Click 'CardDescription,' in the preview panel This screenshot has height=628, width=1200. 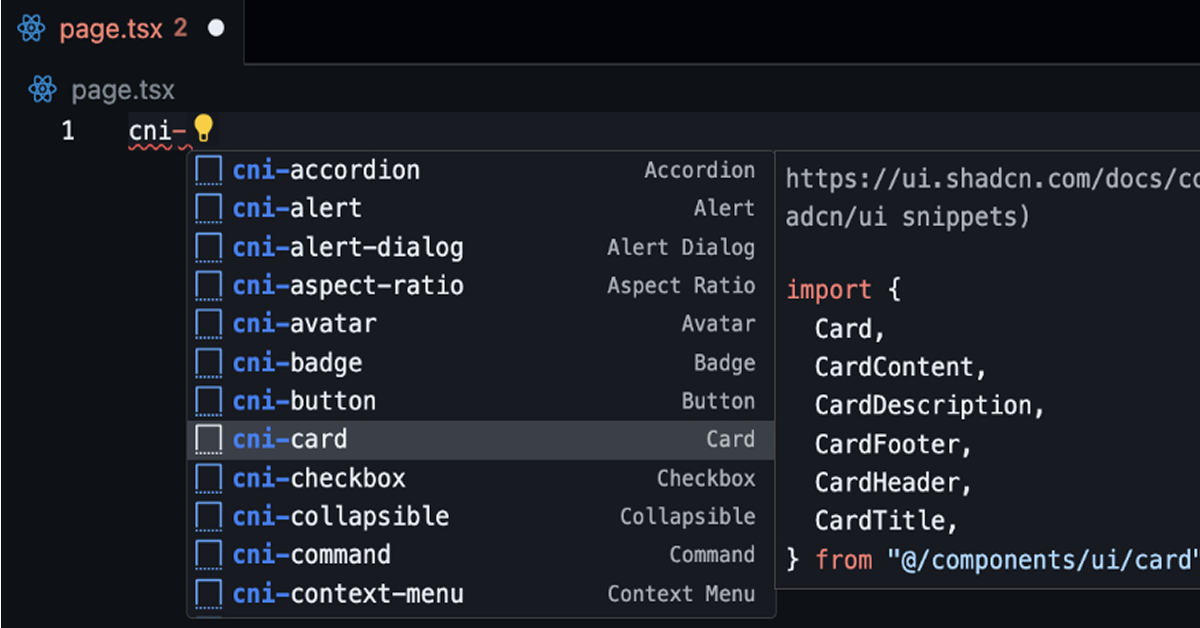tap(930, 405)
